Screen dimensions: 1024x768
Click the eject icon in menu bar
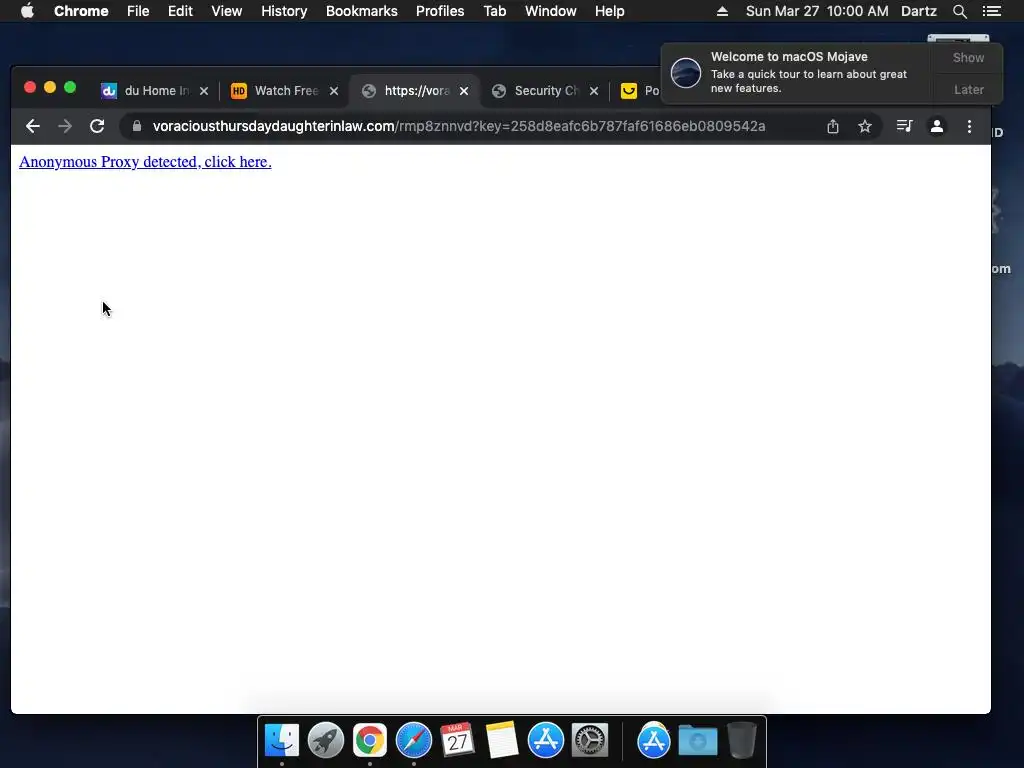pyautogui.click(x=722, y=11)
